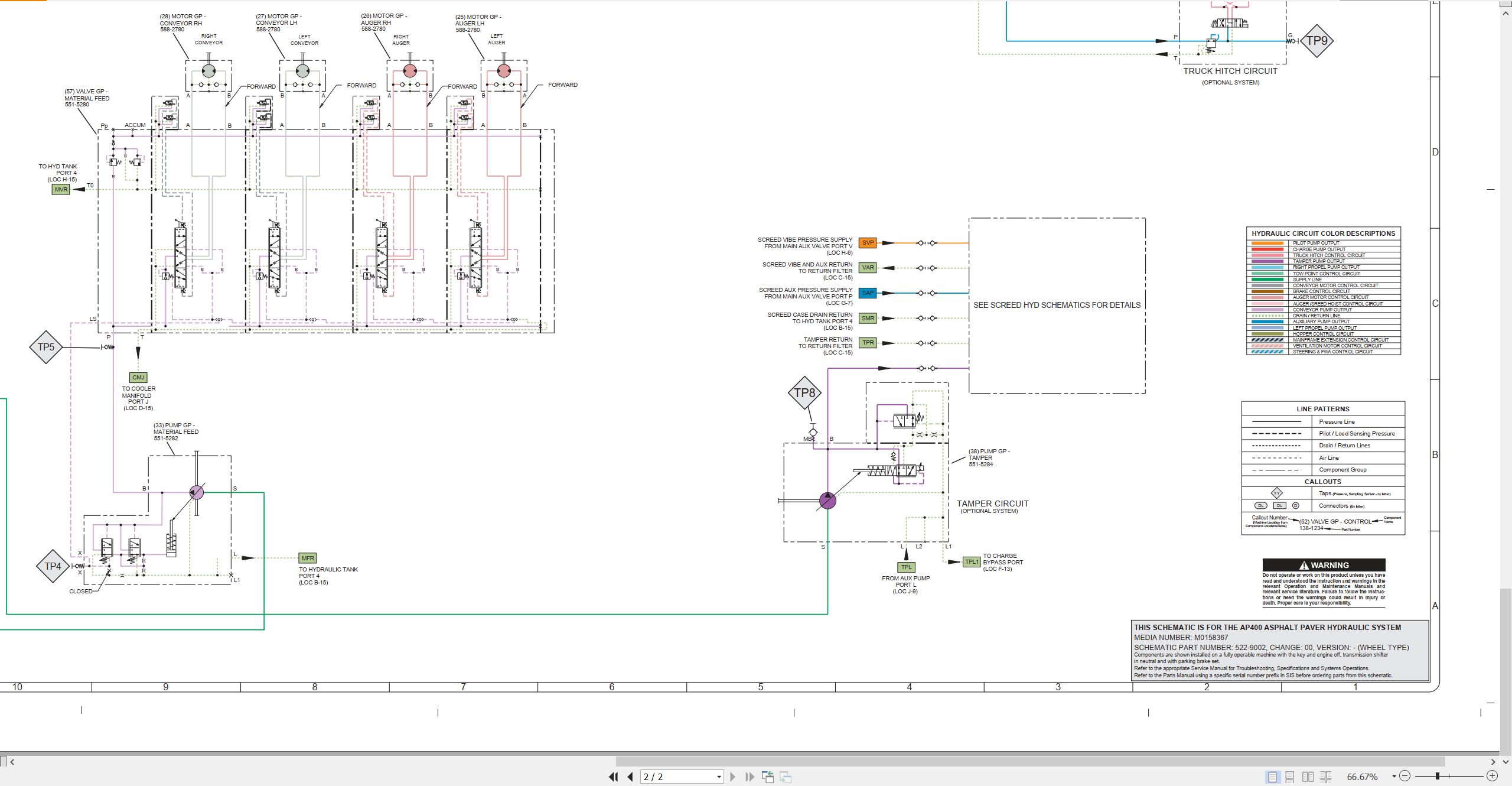
Task: Click the TP5 test port diamond
Action: click(x=46, y=347)
